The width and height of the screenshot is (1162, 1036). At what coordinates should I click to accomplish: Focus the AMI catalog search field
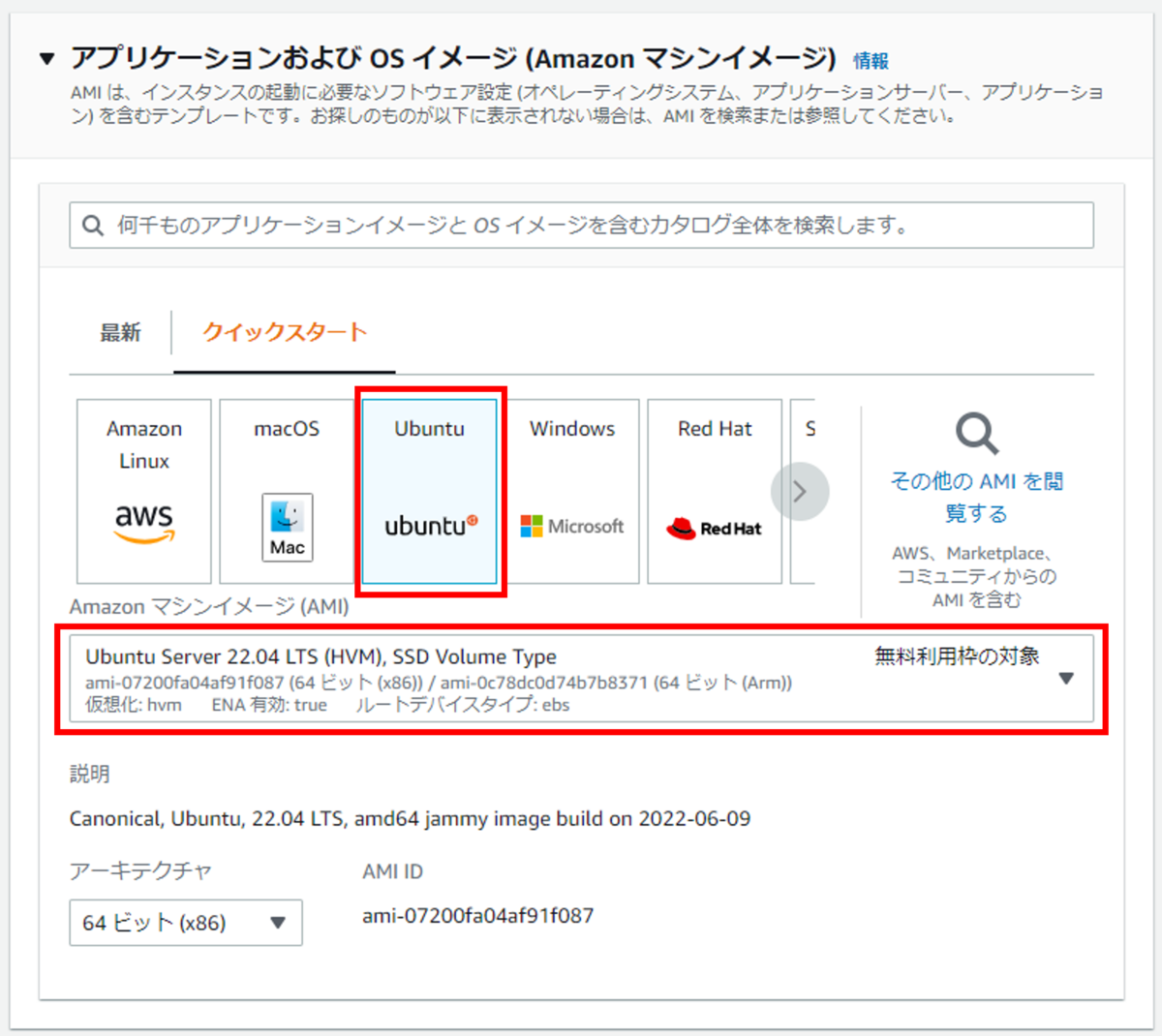pos(581,226)
